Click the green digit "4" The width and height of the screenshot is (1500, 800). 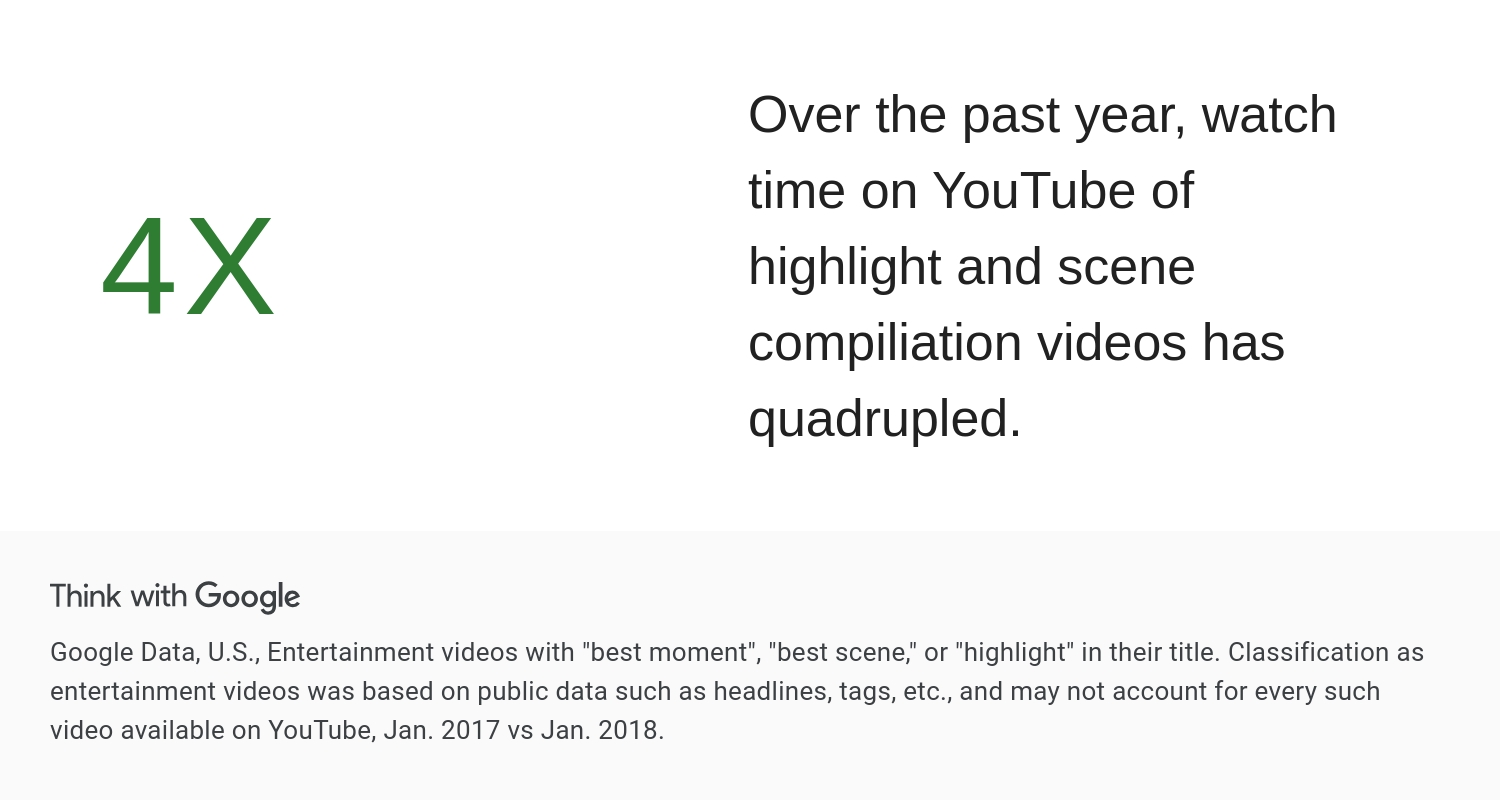[x=138, y=267]
